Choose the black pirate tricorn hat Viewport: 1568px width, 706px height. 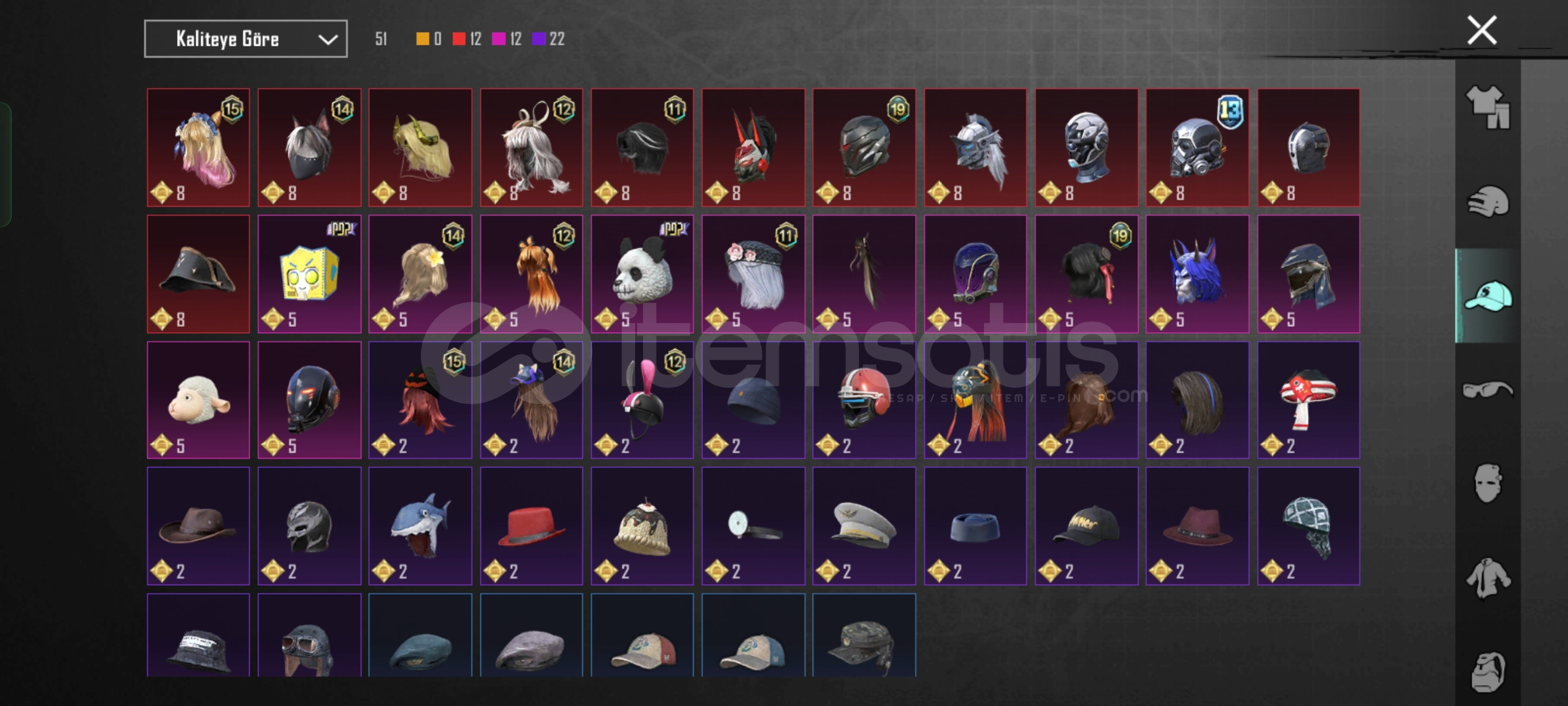point(198,274)
